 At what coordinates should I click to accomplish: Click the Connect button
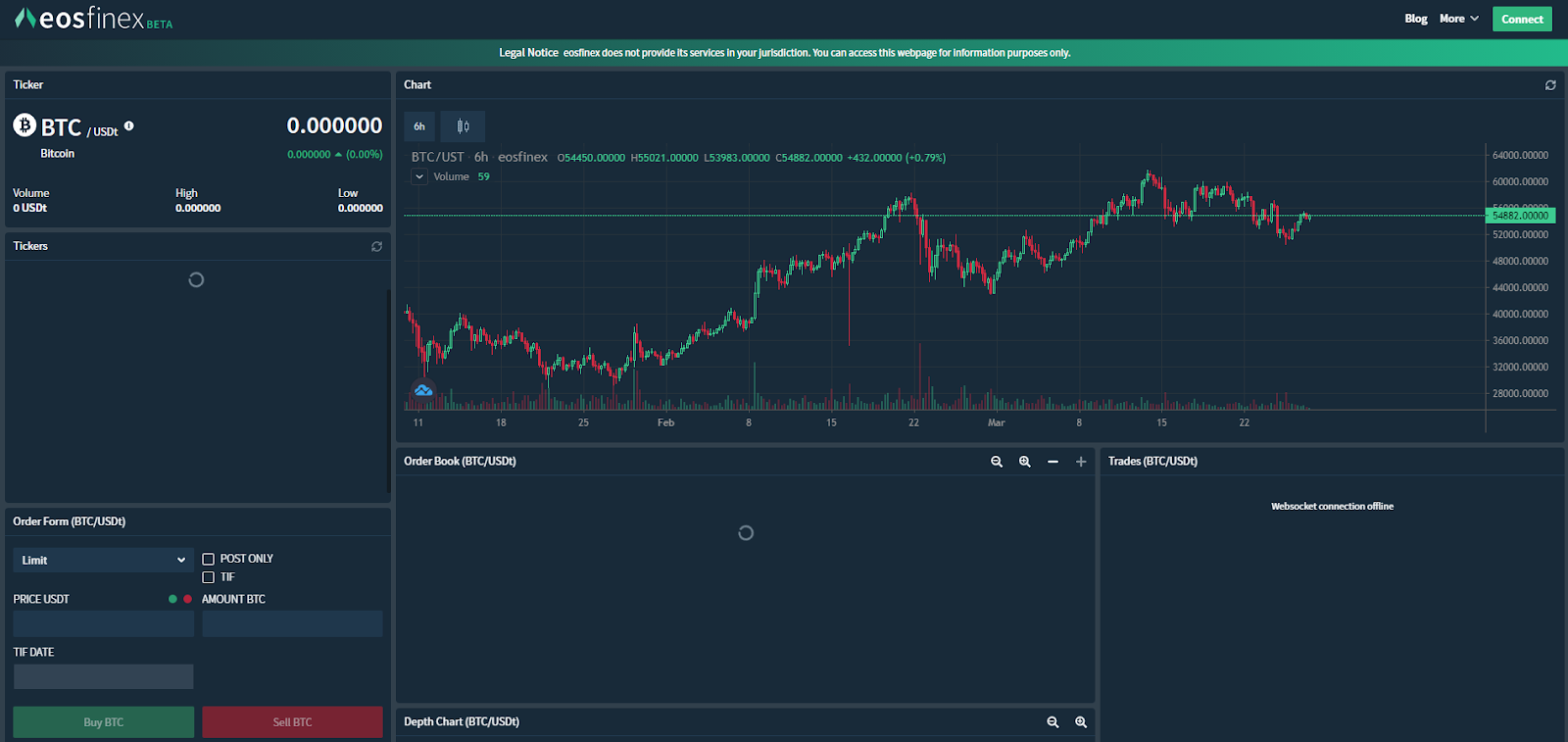click(x=1522, y=19)
